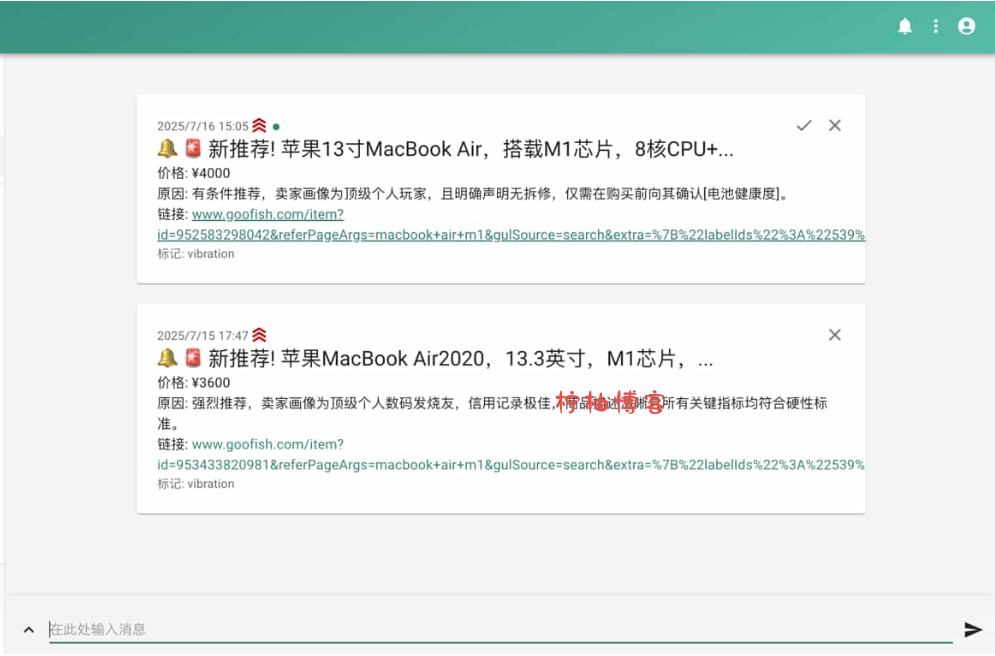The image size is (995, 656).
Task: Click the 苹果13寸MacBook Air notification title
Action: (x=470, y=150)
